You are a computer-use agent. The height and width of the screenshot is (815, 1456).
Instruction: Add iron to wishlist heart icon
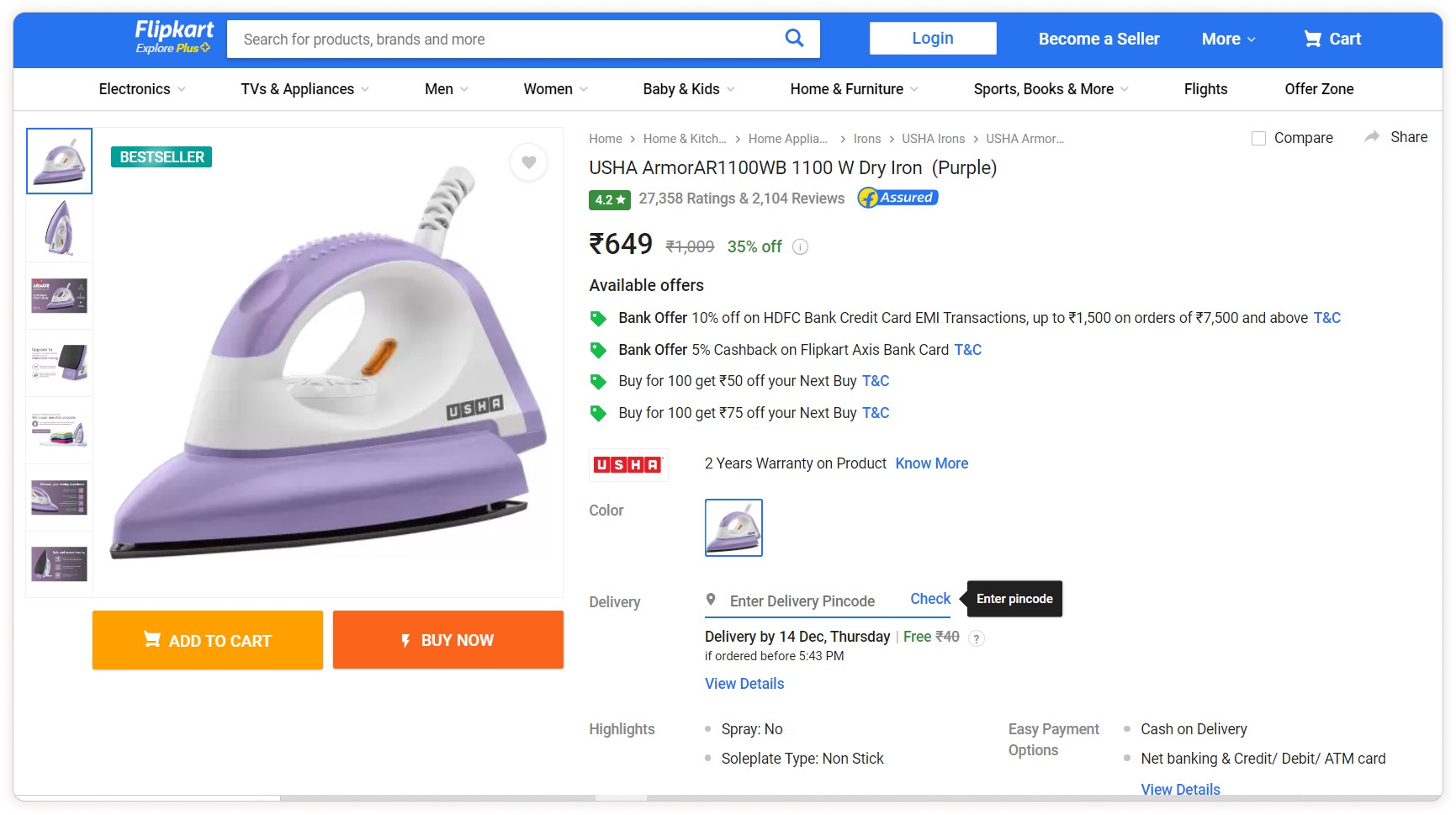[x=528, y=162]
